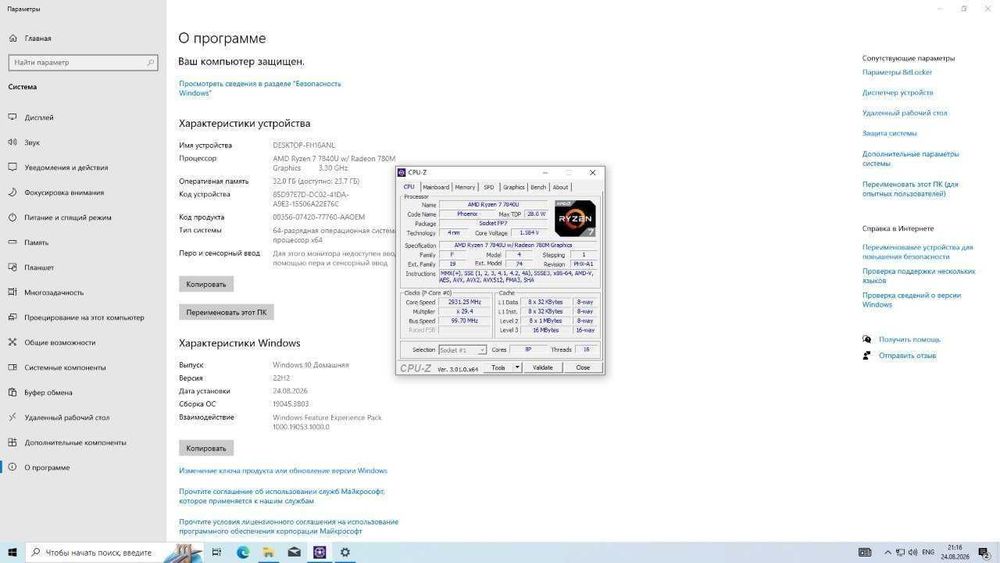Show hidden tray icons chevron
Viewport: 1000px width, 563px height.
coord(887,552)
